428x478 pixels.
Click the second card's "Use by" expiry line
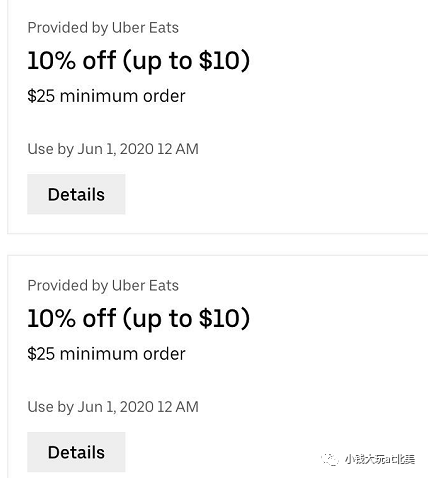[x=113, y=407]
